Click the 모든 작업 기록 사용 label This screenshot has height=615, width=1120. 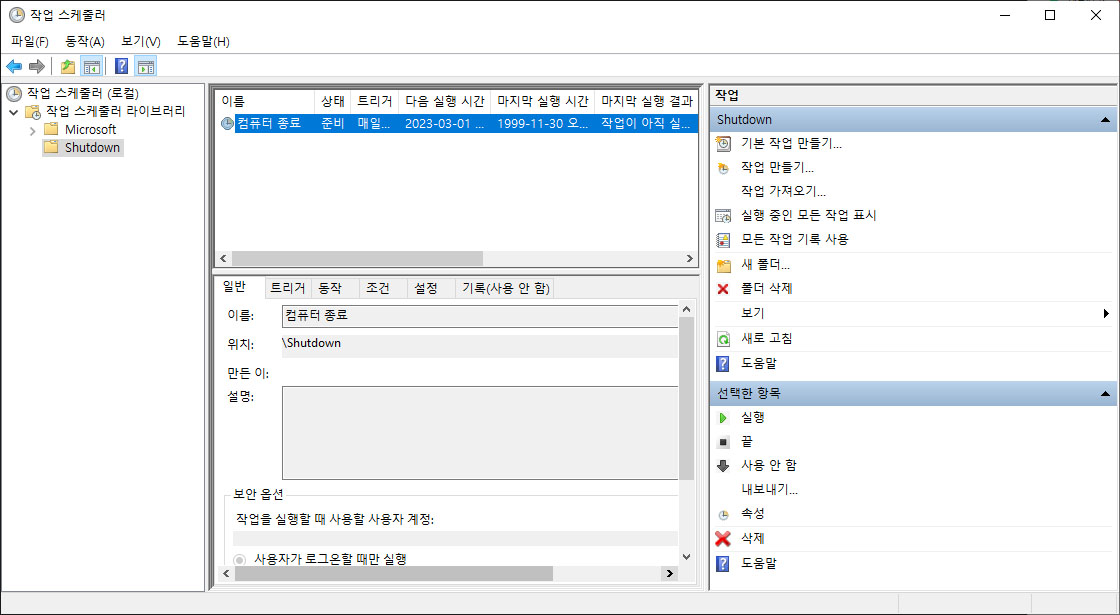coord(795,239)
